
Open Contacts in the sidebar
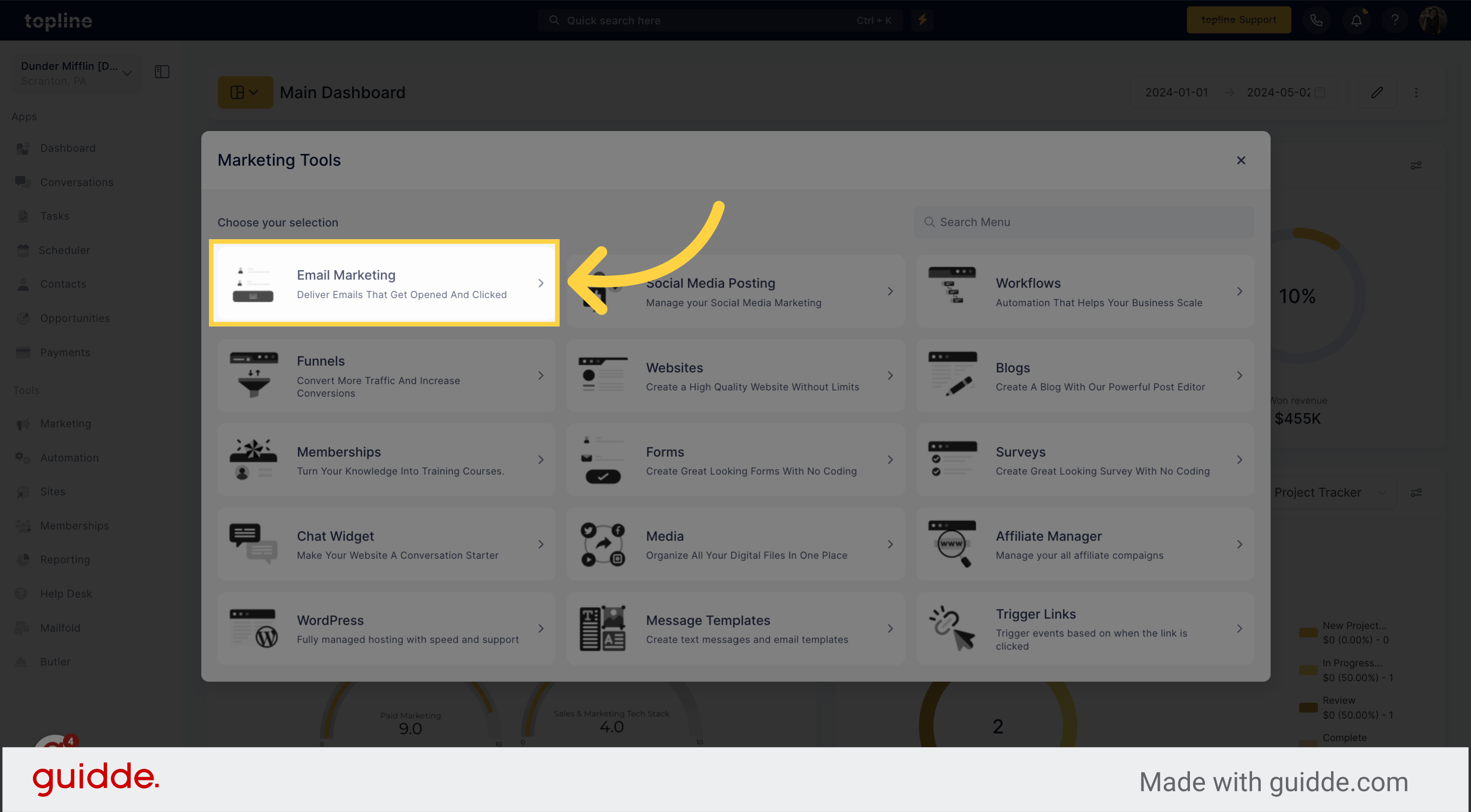(x=63, y=284)
